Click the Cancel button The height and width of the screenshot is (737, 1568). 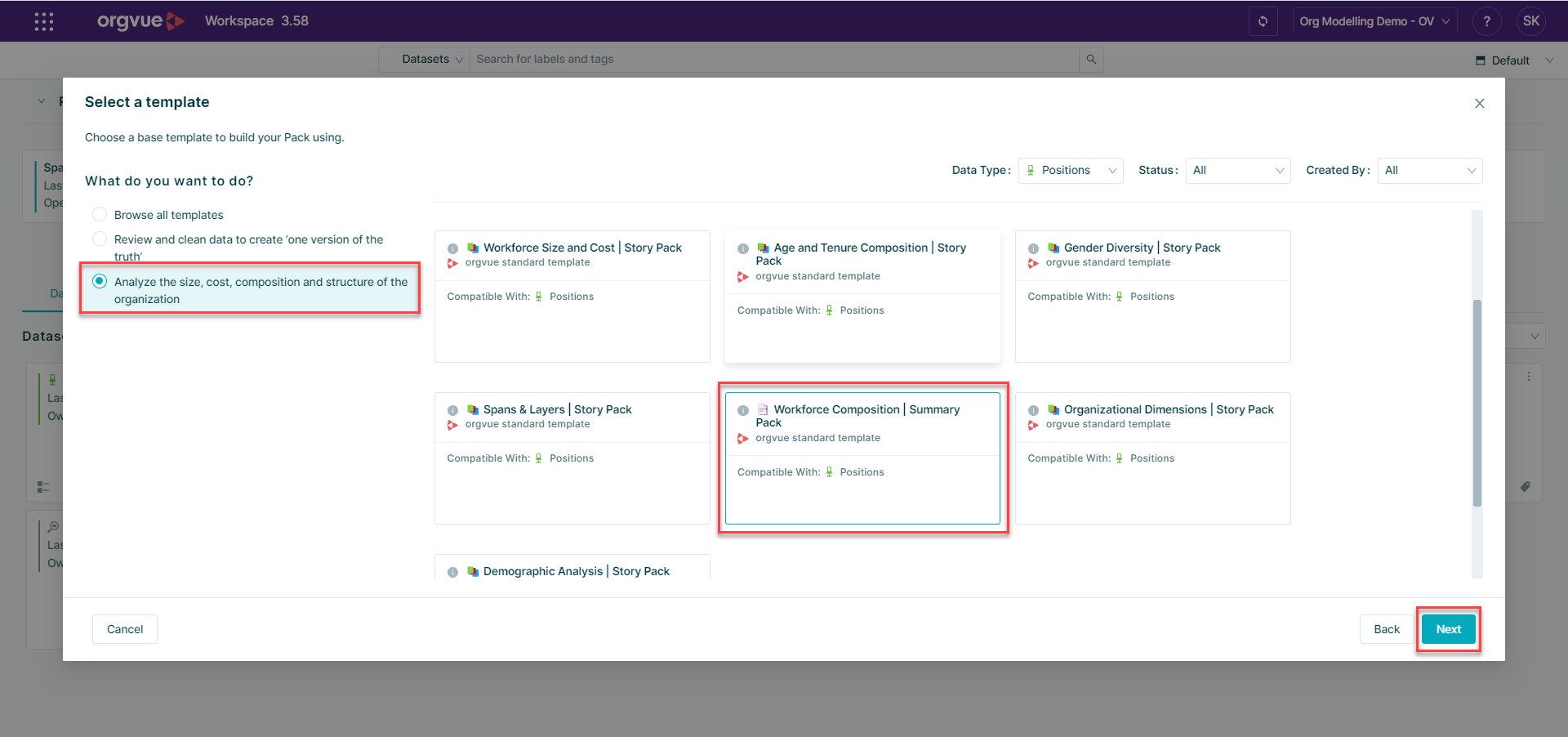125,629
